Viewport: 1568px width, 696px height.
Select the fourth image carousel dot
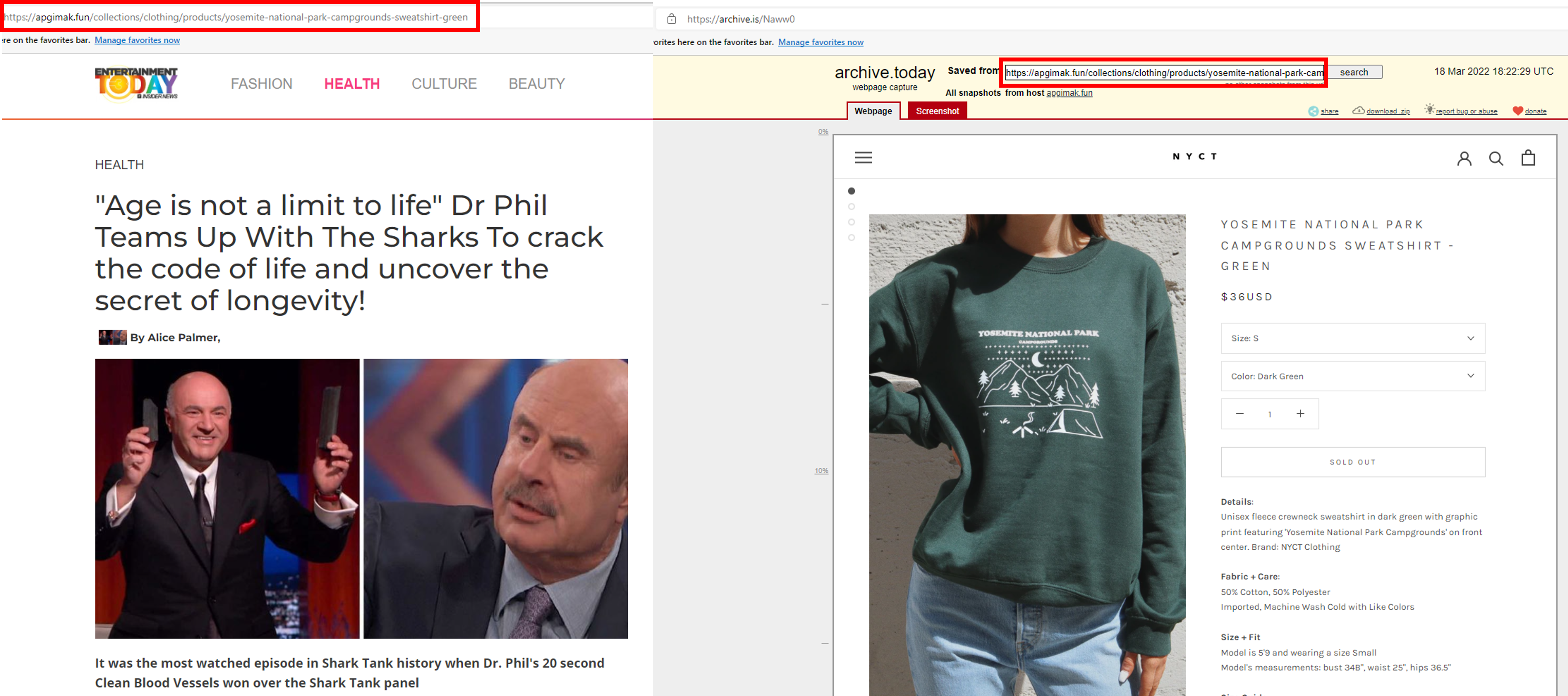click(x=851, y=238)
